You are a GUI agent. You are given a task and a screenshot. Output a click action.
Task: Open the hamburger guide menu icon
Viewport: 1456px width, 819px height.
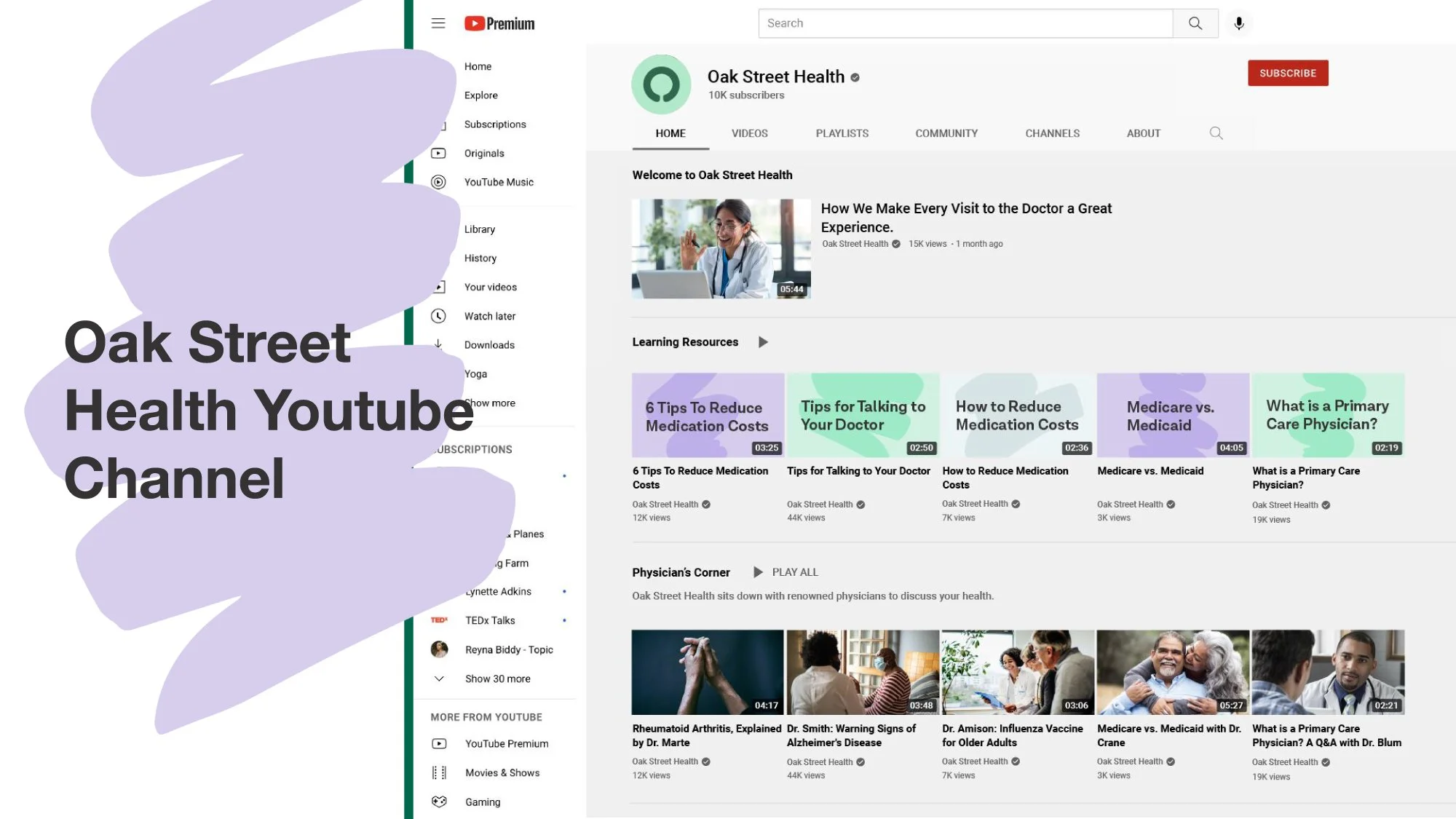438,23
